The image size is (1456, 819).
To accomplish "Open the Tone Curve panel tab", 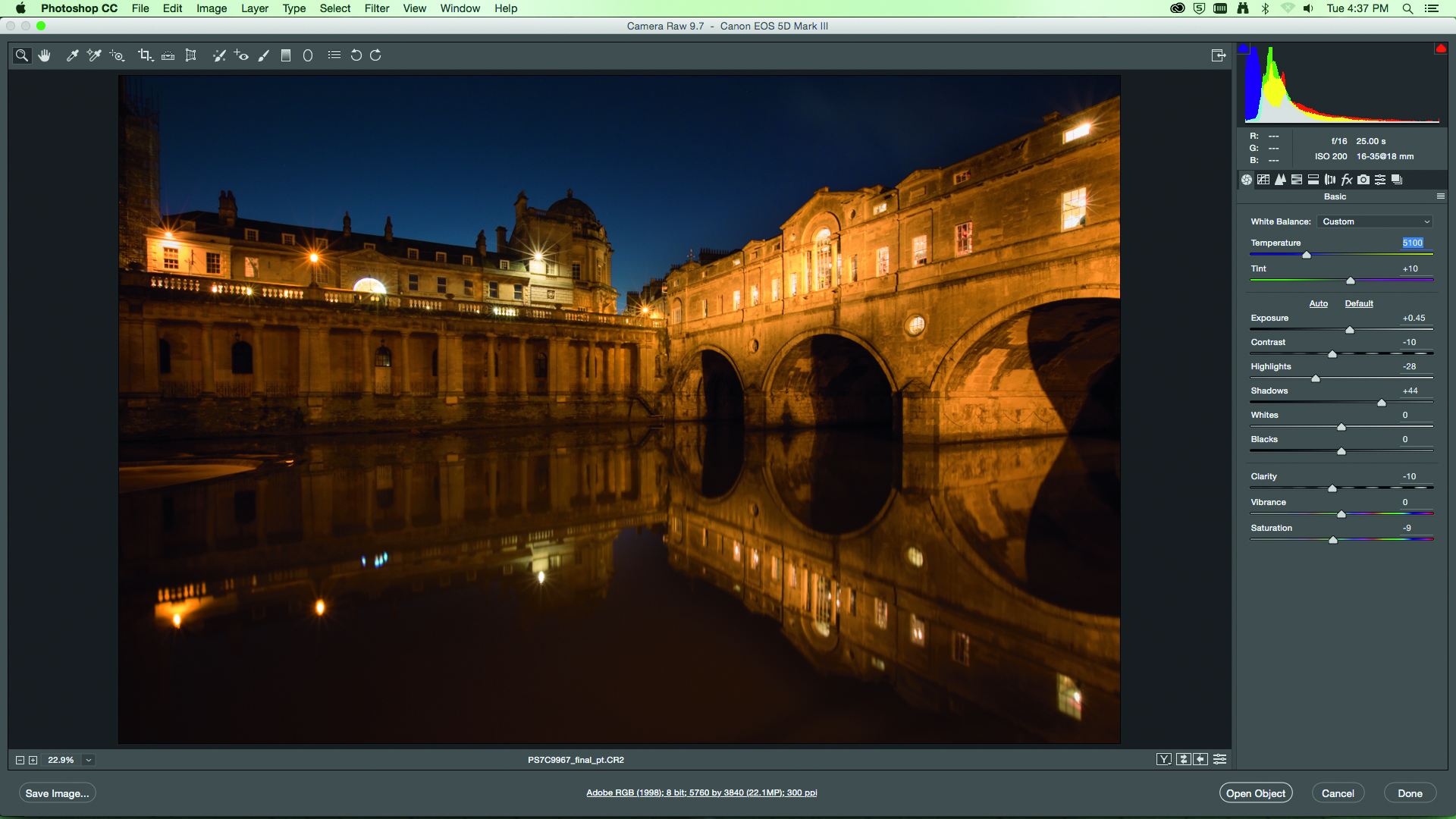I will tap(1263, 180).
